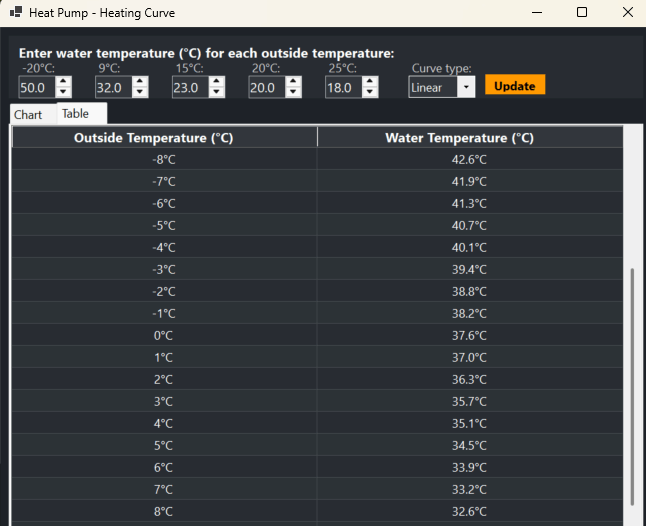Select the 2°C outside temperature cell
The width and height of the screenshot is (646, 526).
tap(164, 379)
